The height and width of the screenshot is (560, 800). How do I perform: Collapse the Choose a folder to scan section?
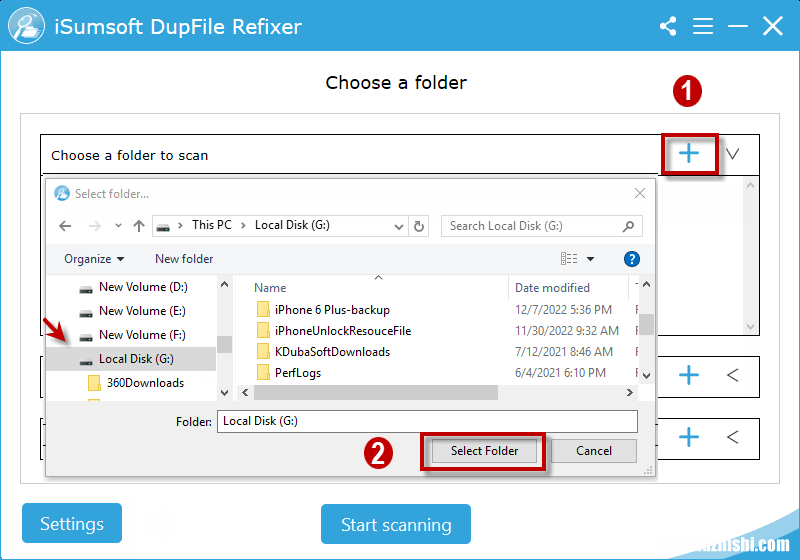pos(733,154)
